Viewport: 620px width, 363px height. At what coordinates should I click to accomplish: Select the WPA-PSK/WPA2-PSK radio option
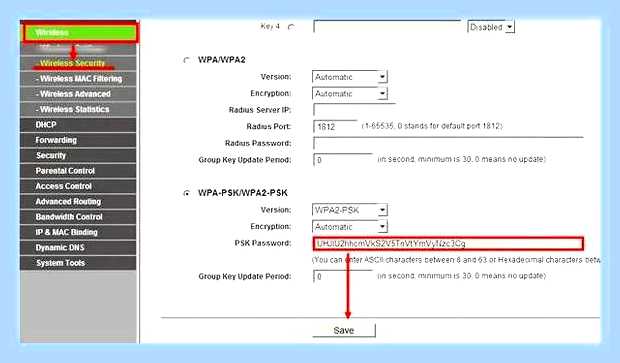[186, 193]
